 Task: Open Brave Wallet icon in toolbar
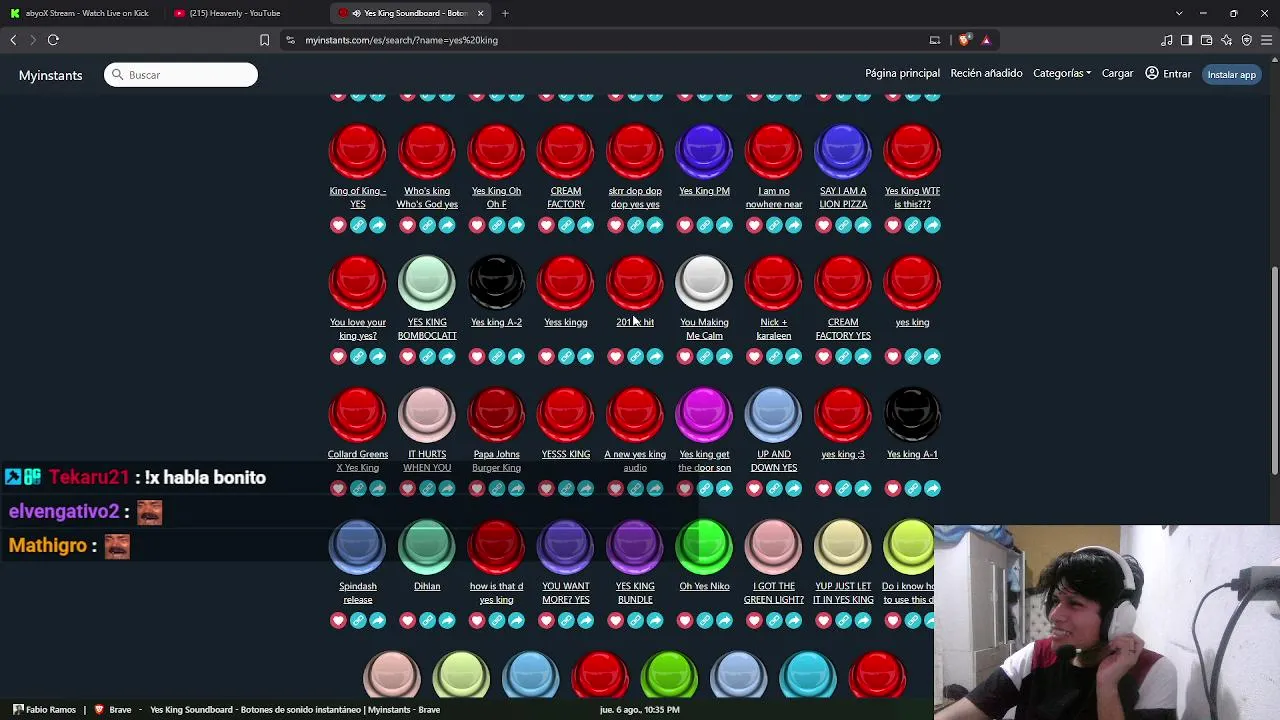(1206, 40)
